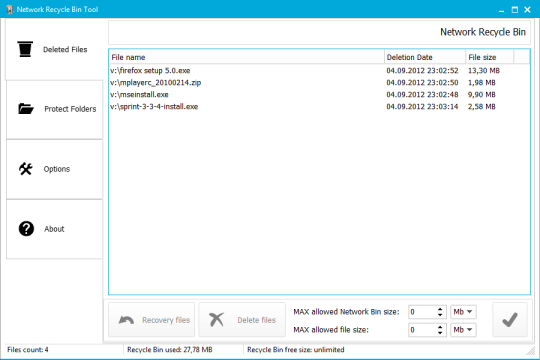Click the tools icon for Options
The height and width of the screenshot is (360, 540).
coord(26,169)
